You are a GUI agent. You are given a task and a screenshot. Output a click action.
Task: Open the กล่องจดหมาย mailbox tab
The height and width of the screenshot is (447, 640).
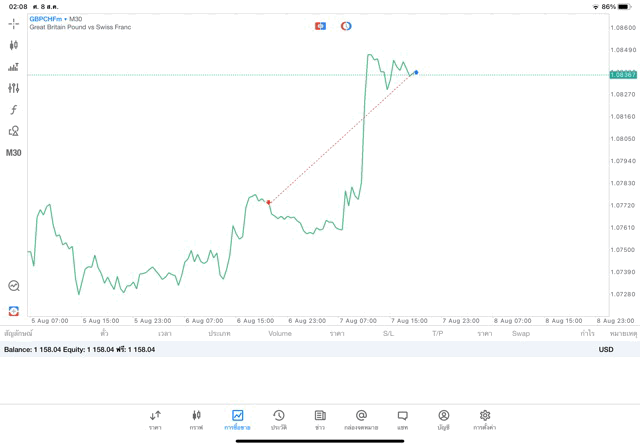361,420
